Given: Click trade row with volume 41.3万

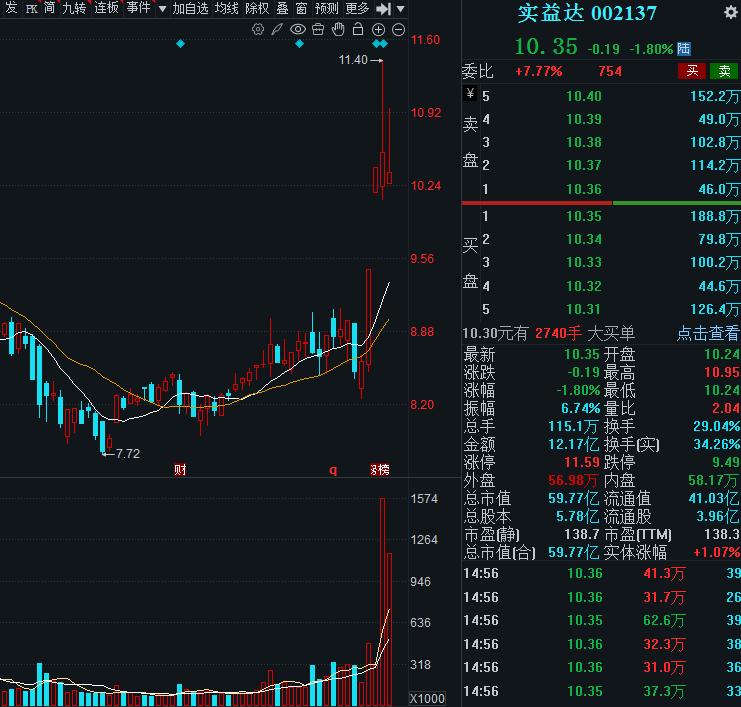Looking at the screenshot, I should (601, 574).
